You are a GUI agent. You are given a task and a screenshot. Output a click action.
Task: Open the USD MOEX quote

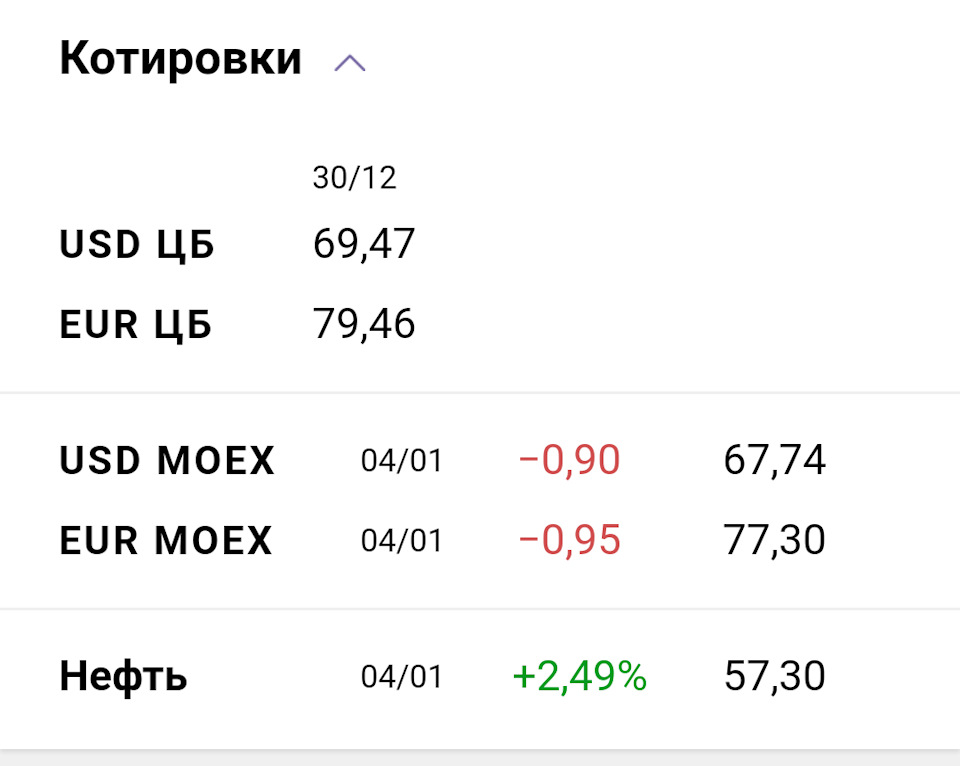point(167,461)
